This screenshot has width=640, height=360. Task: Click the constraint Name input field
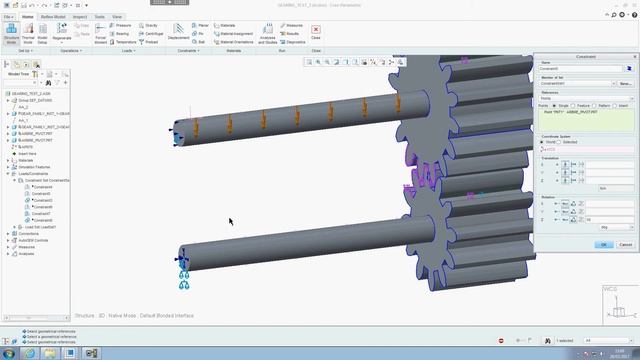(580, 69)
